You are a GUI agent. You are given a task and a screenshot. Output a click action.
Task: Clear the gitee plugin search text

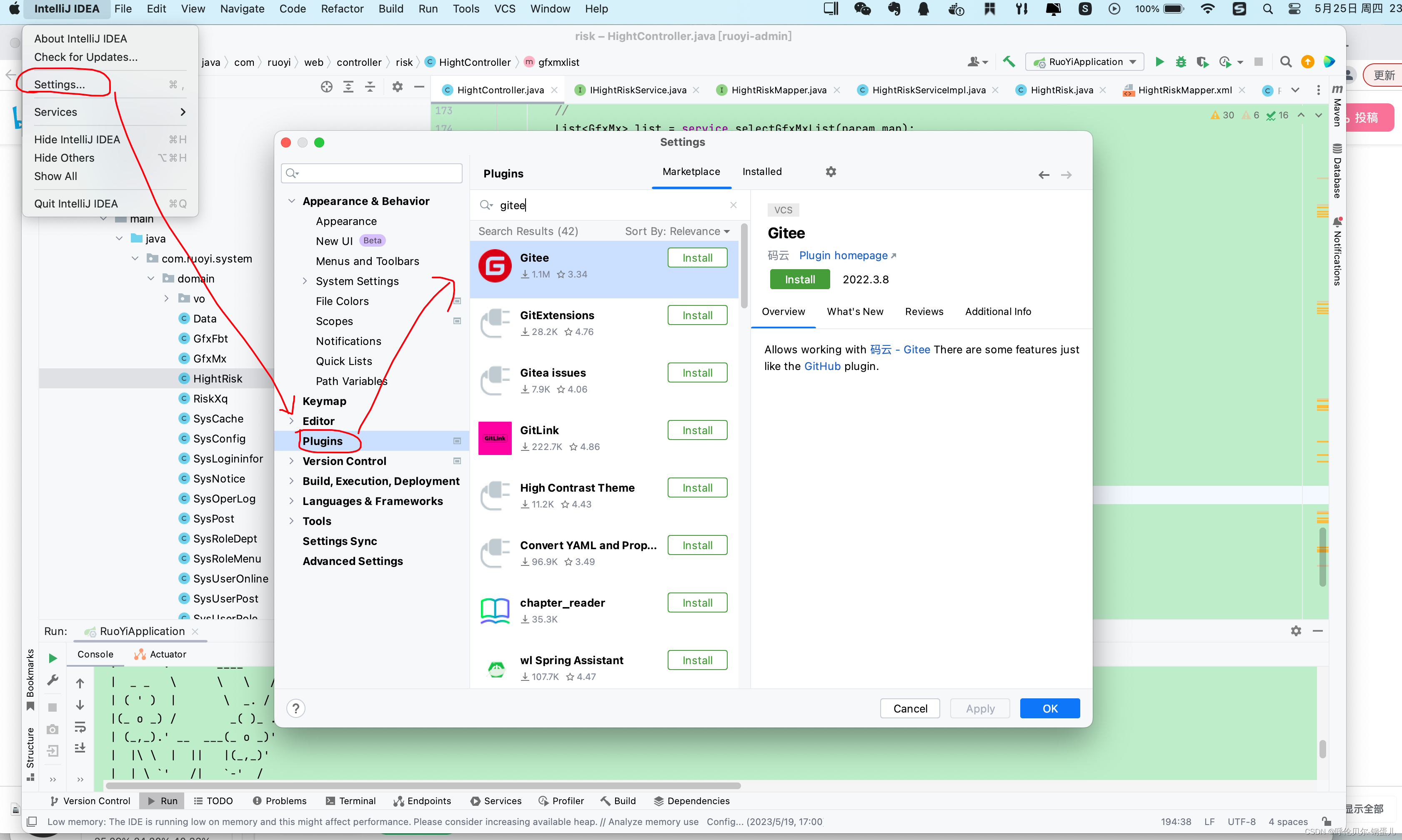(x=733, y=205)
